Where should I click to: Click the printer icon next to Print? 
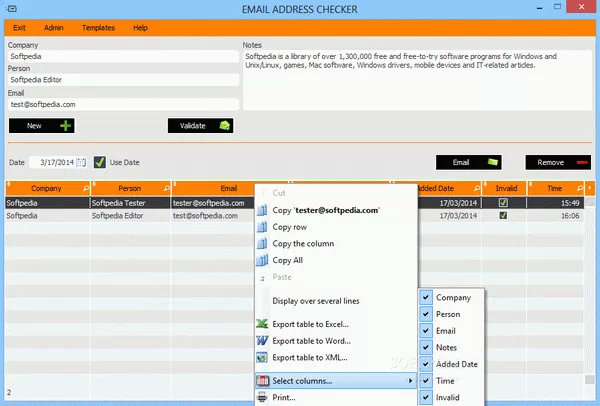click(262, 397)
